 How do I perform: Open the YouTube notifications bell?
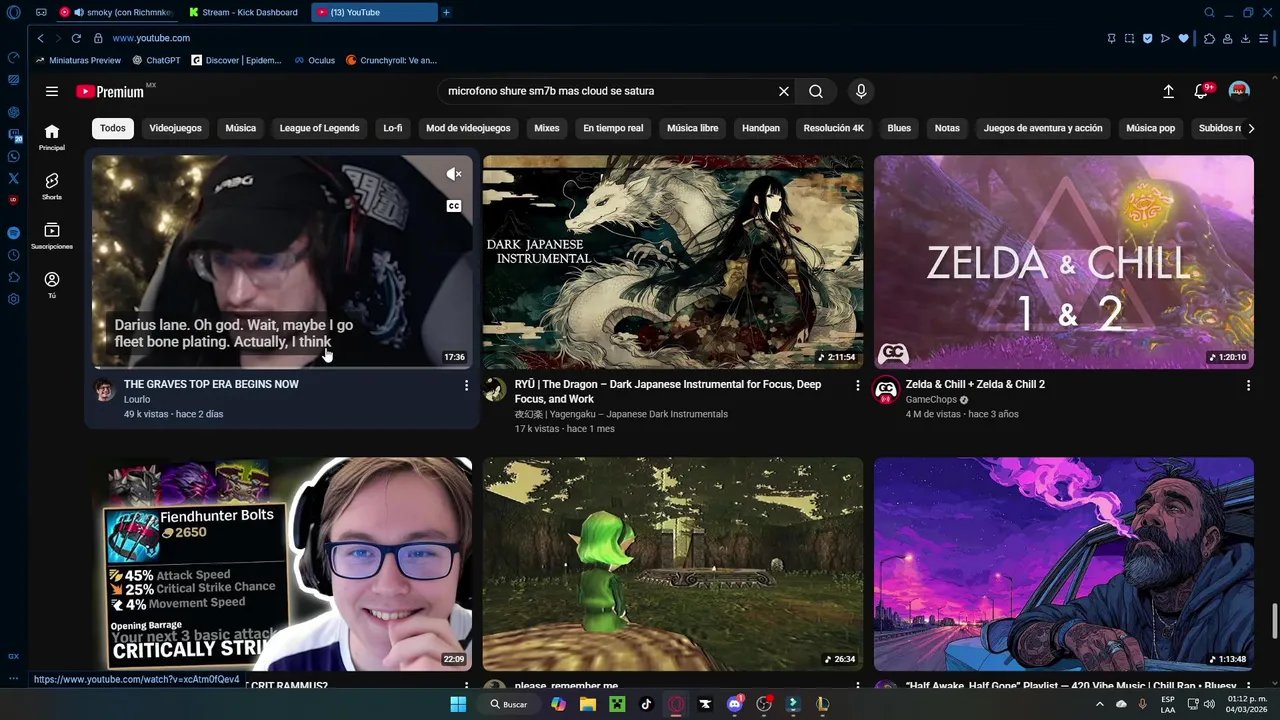tap(1201, 91)
